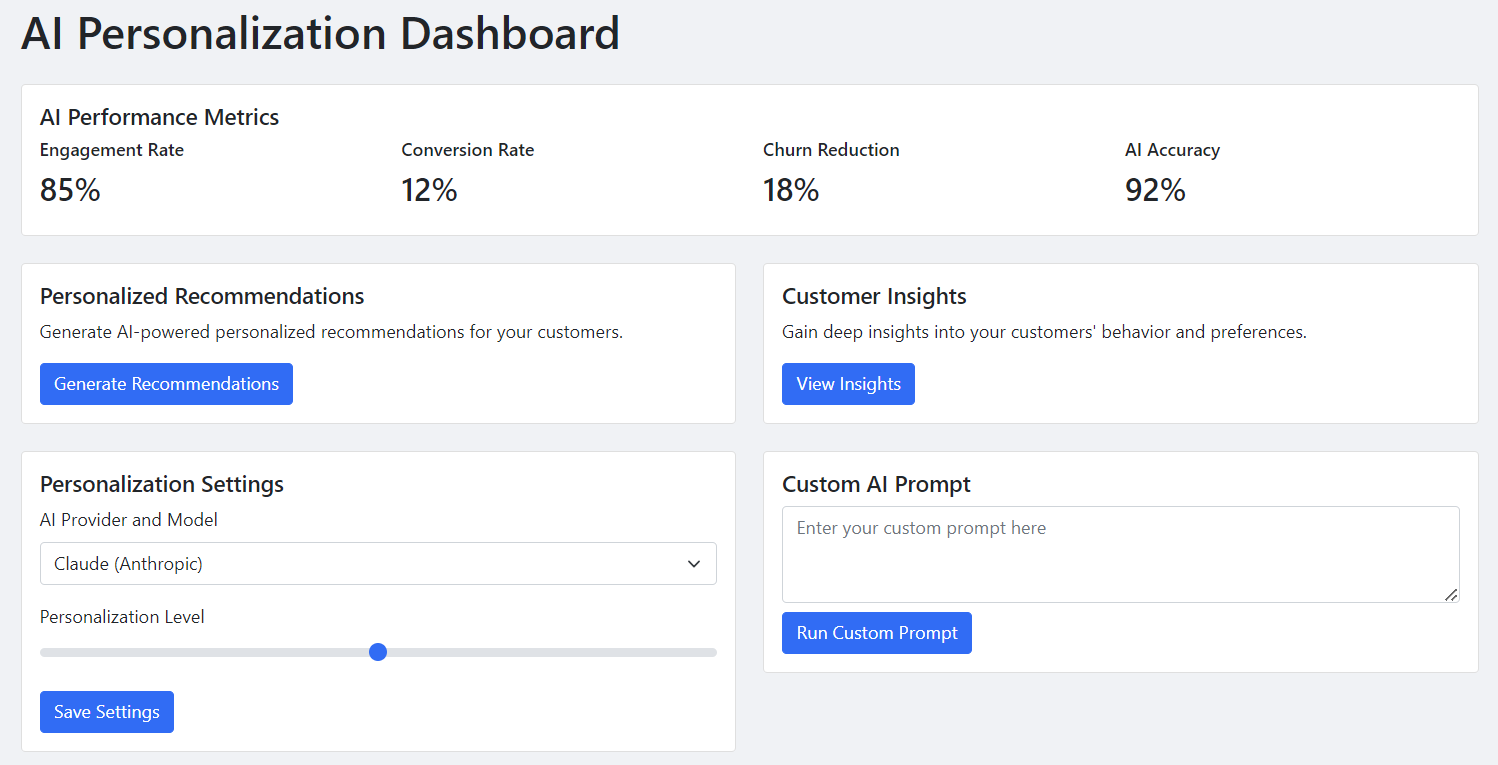Open the AI Provider and Model dropdown
Screen dimensions: 1498x765
(x=378, y=564)
